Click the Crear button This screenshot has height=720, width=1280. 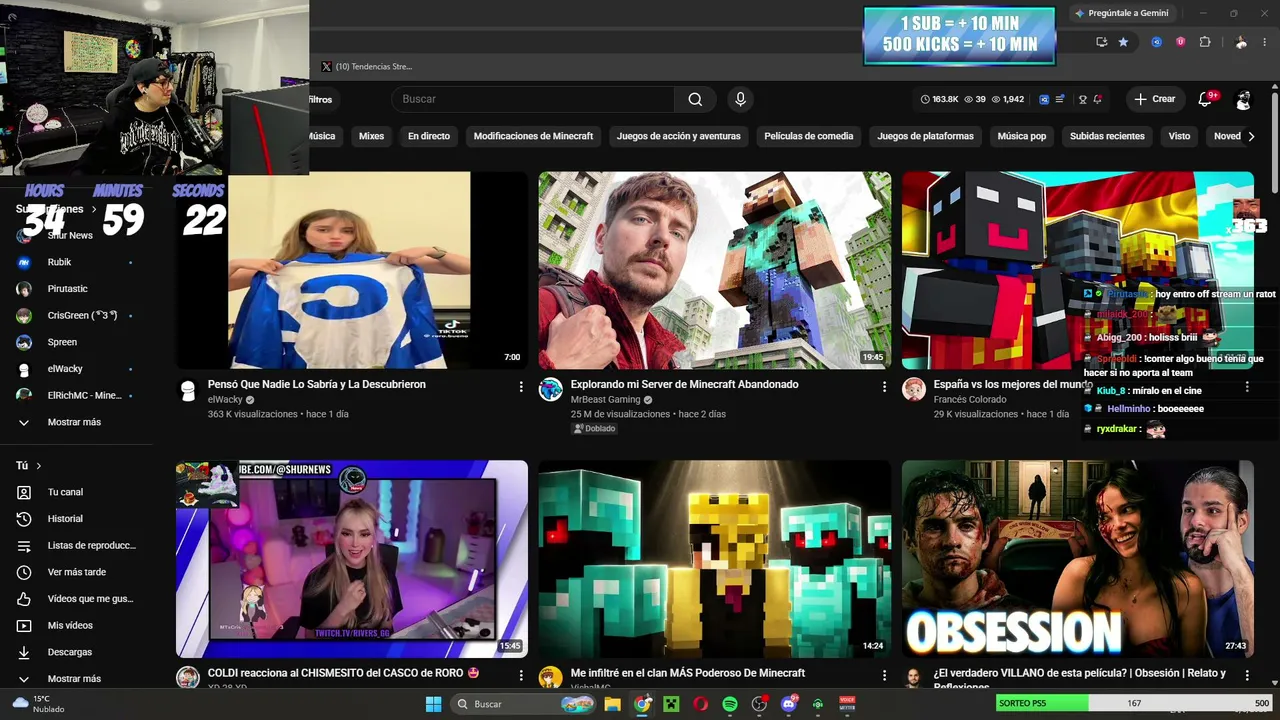[1154, 99]
